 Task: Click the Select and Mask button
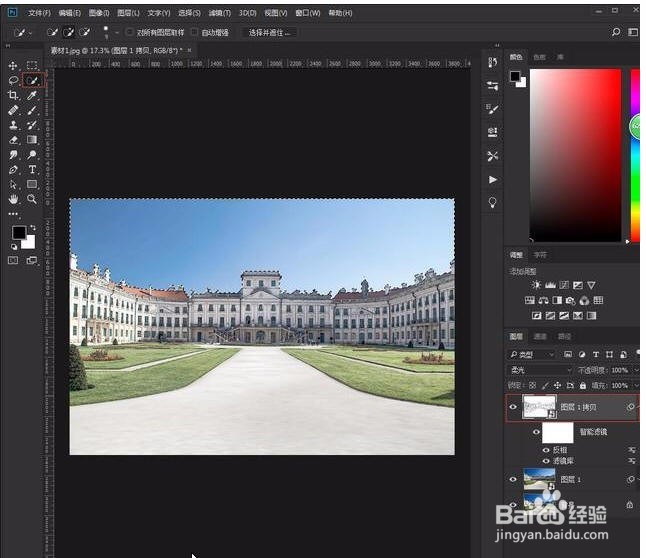coord(269,33)
